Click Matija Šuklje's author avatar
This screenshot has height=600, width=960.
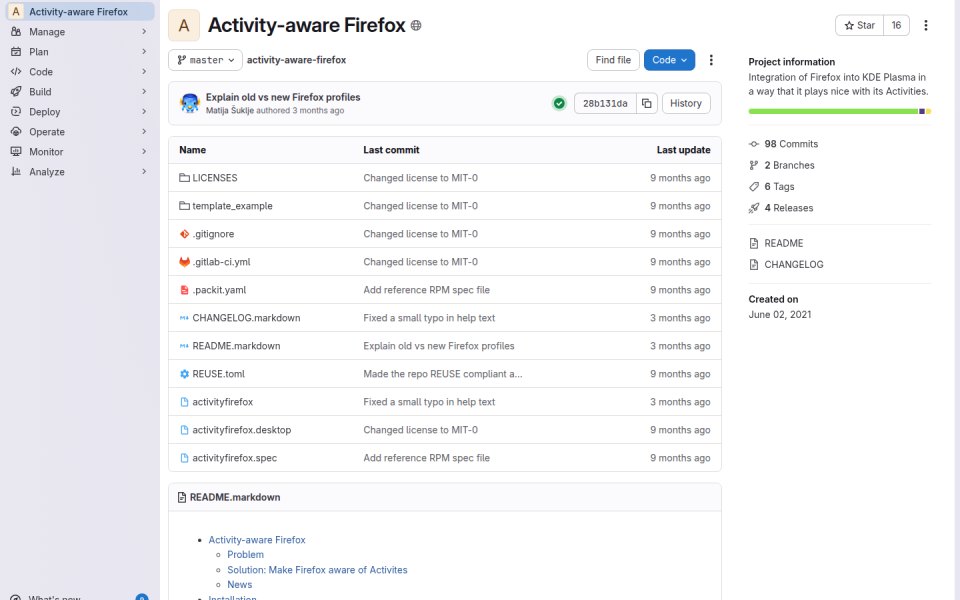190,103
